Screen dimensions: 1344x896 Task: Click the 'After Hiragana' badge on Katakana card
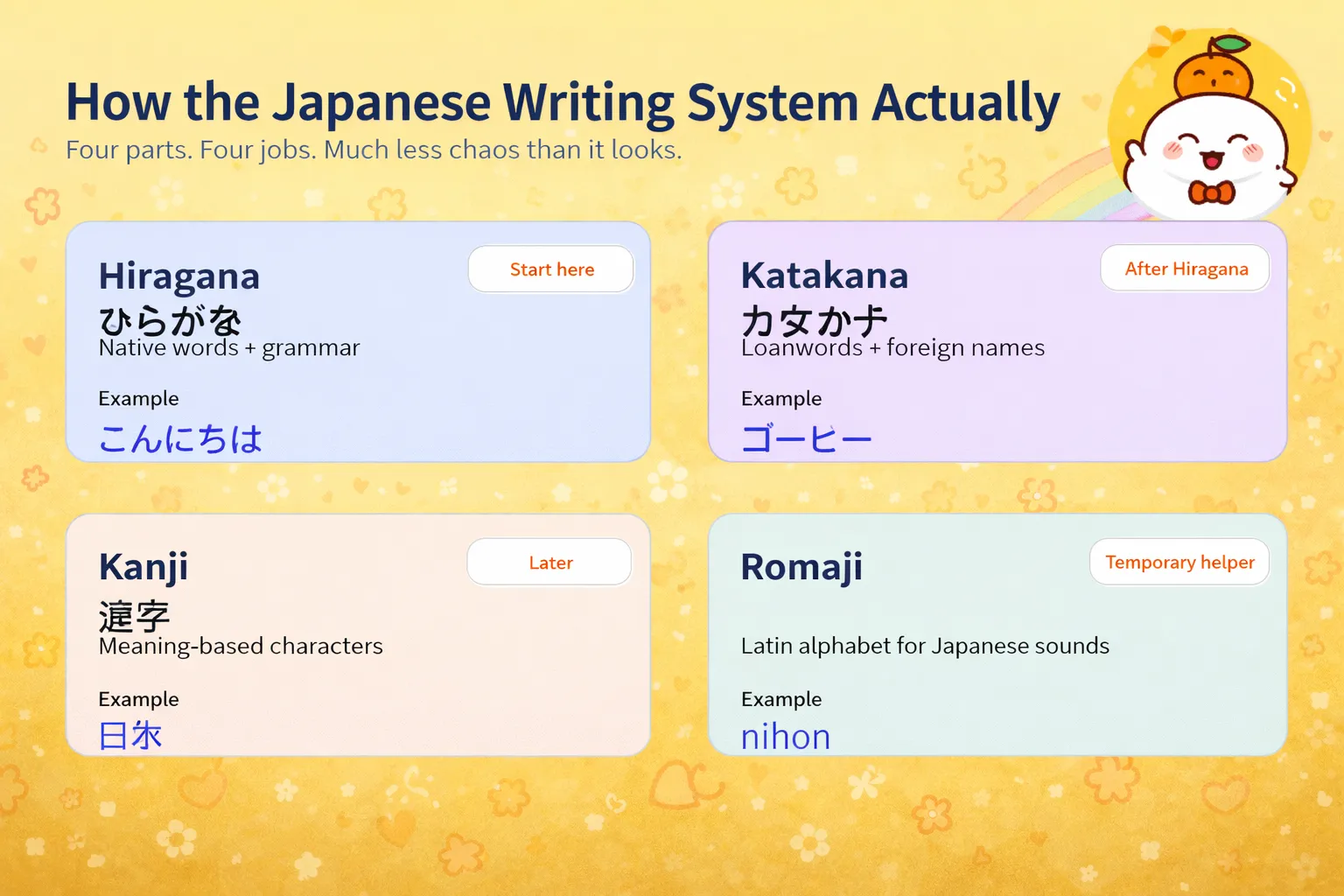click(1185, 269)
